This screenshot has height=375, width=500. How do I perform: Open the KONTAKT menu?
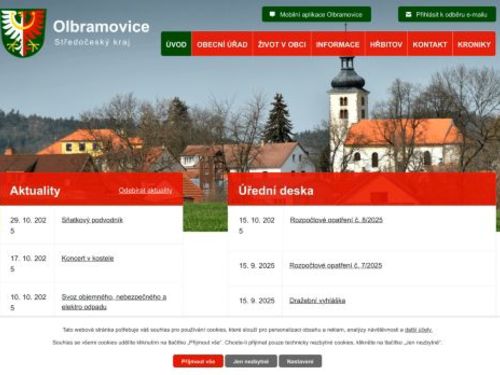coord(430,44)
